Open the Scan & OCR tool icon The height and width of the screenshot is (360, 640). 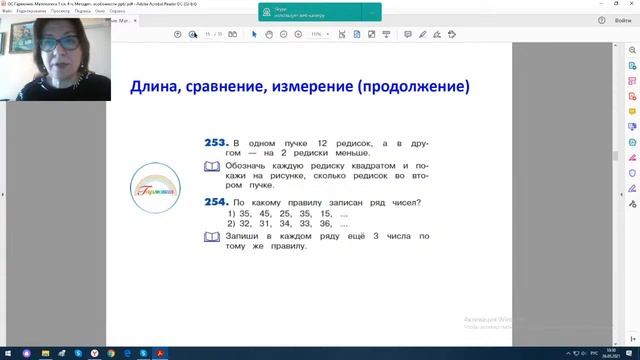click(x=632, y=142)
